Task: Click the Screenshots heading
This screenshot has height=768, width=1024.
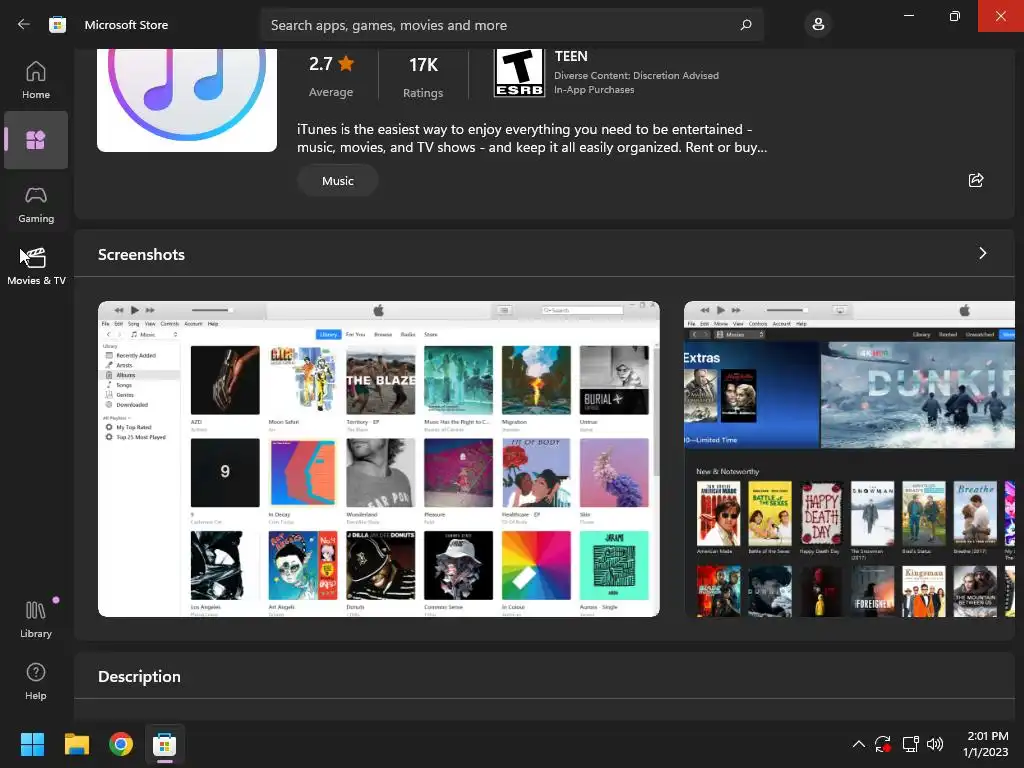Action: [141, 255]
